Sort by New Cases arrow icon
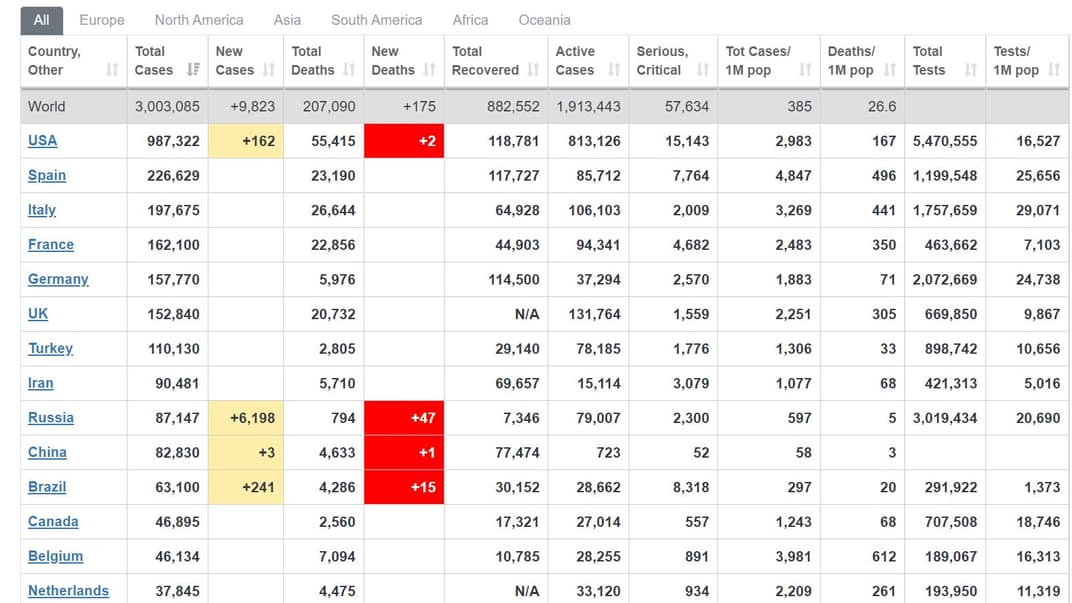 (269, 70)
